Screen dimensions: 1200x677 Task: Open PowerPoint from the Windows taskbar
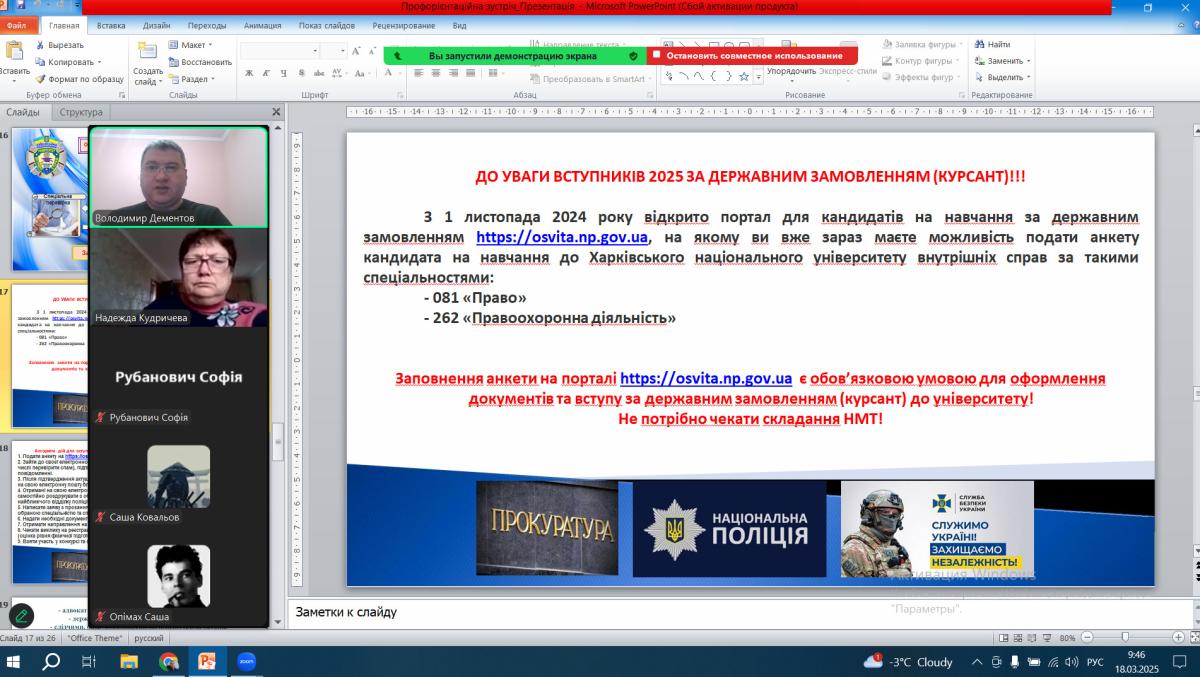tap(207, 661)
